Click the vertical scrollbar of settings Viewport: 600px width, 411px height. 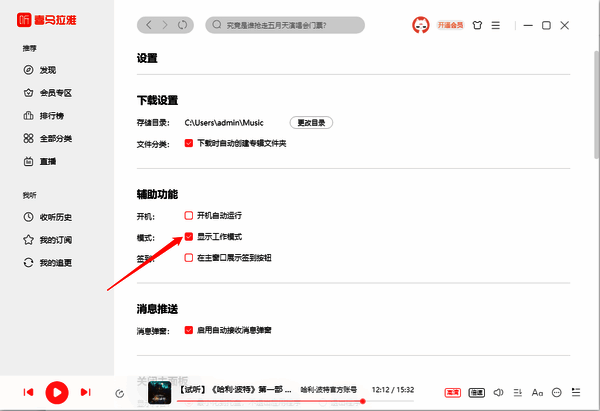click(x=596, y=104)
